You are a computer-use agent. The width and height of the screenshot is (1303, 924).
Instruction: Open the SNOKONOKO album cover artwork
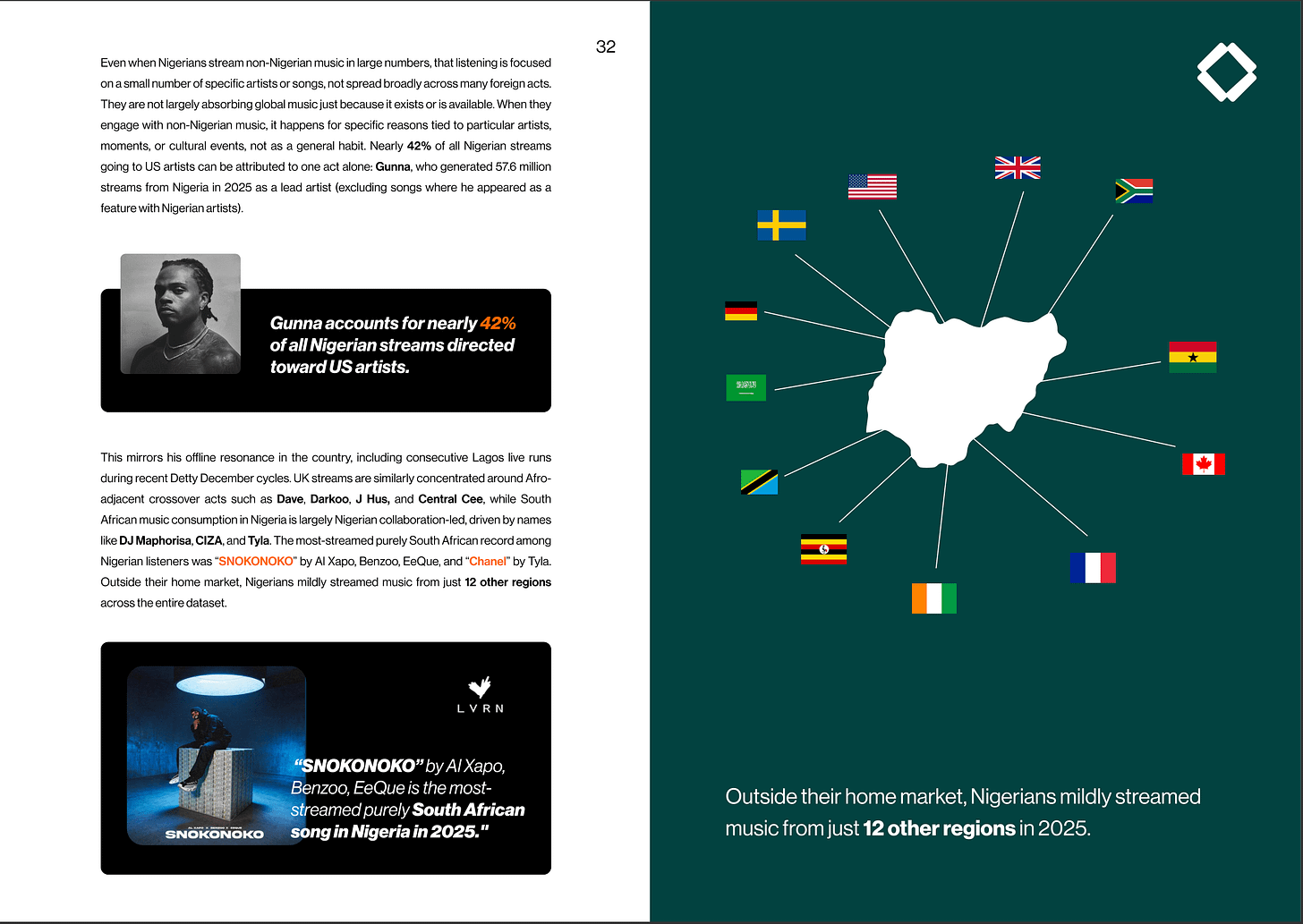[217, 756]
